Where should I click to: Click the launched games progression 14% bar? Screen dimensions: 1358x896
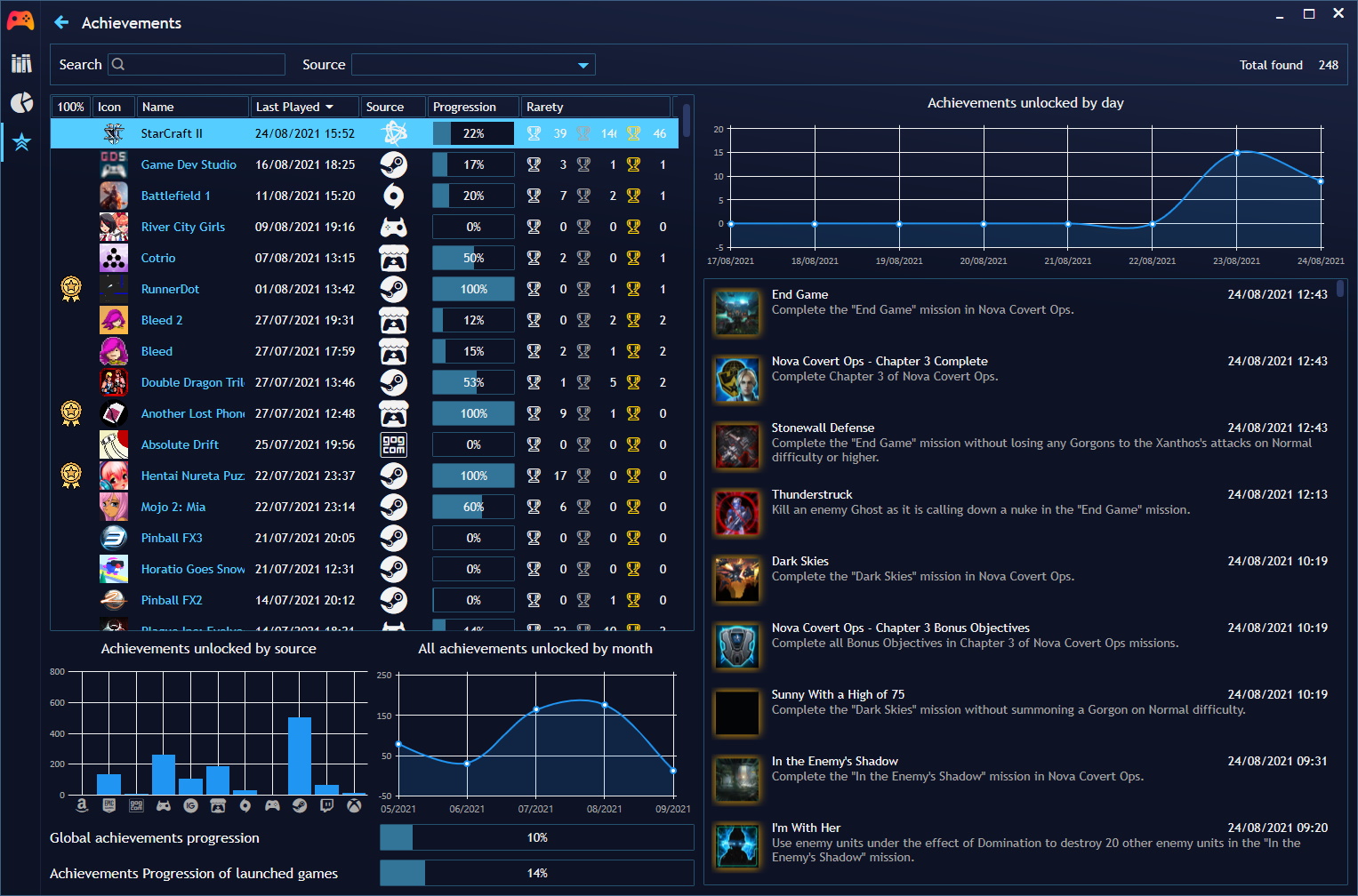click(x=537, y=873)
